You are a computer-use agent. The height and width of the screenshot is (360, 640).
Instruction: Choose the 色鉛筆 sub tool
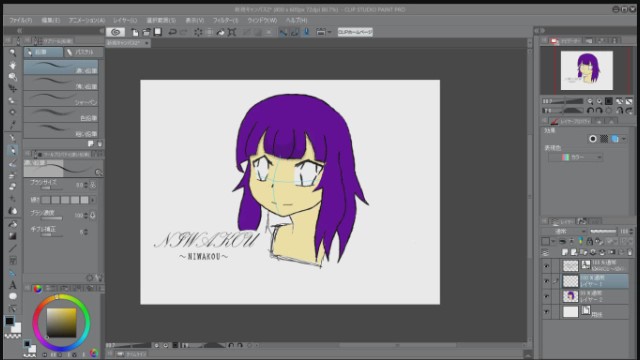61,115
